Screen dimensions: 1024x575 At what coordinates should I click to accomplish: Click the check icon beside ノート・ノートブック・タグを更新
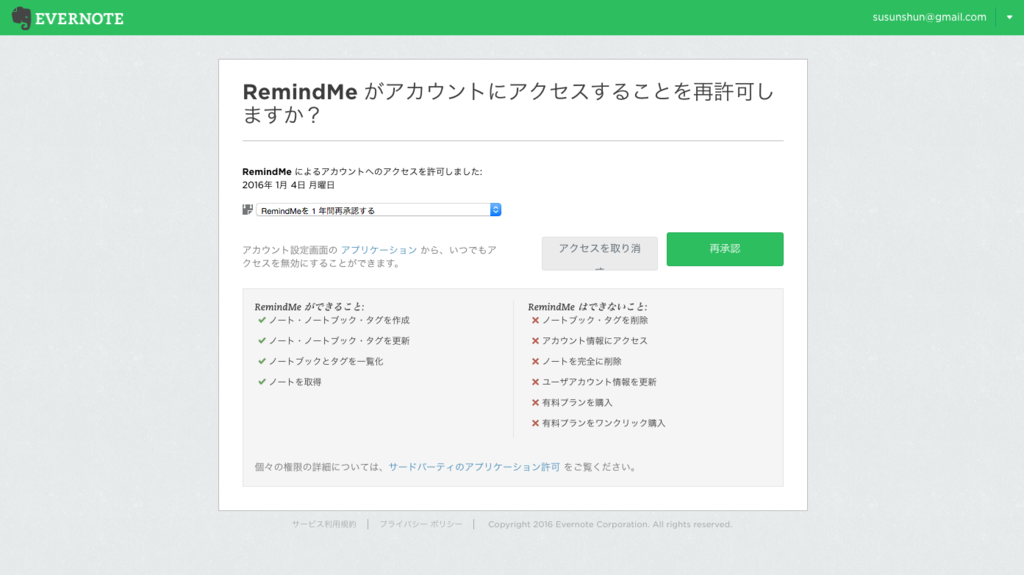[x=262, y=340]
